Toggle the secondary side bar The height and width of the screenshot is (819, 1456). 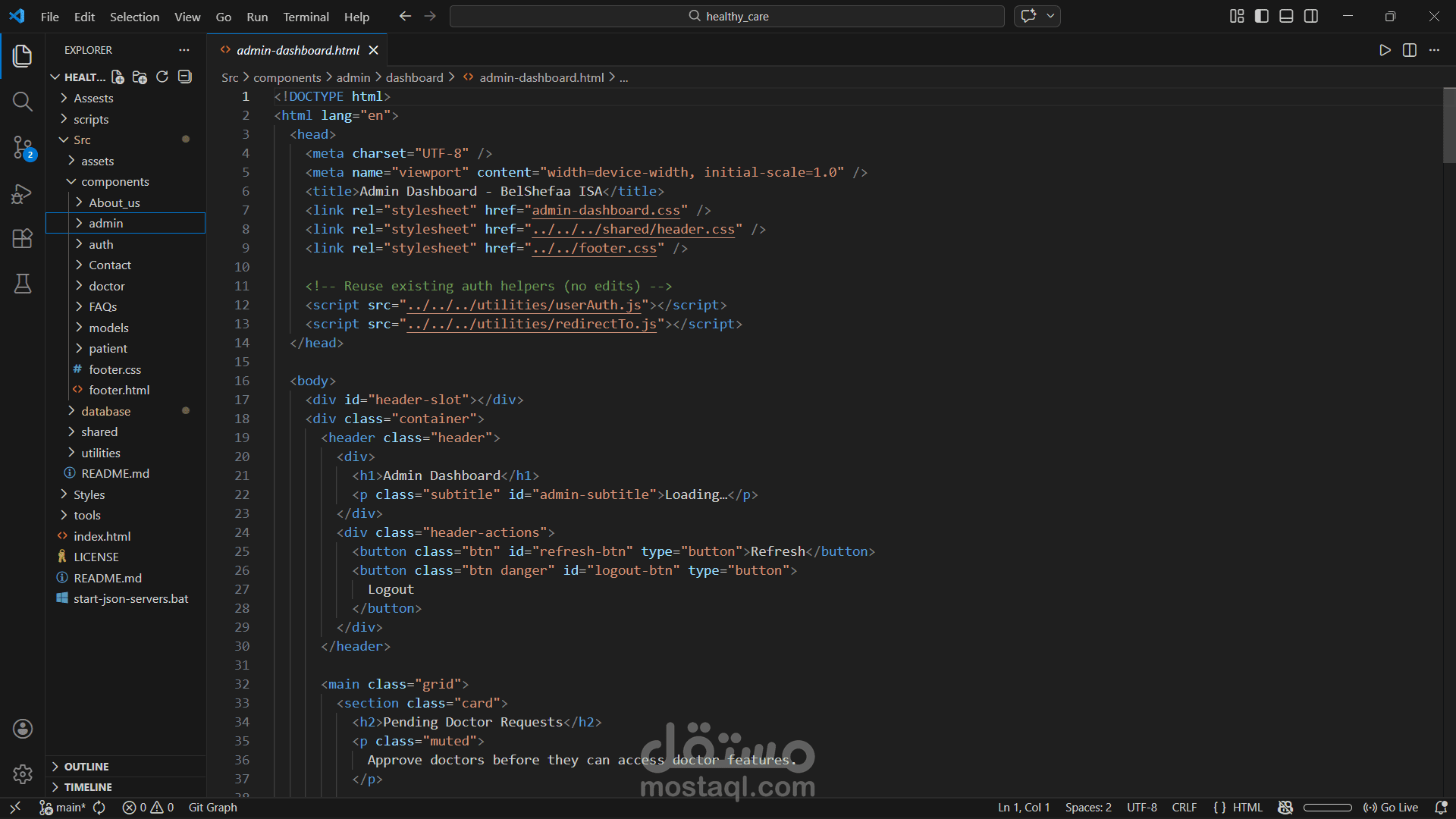pos(1311,16)
